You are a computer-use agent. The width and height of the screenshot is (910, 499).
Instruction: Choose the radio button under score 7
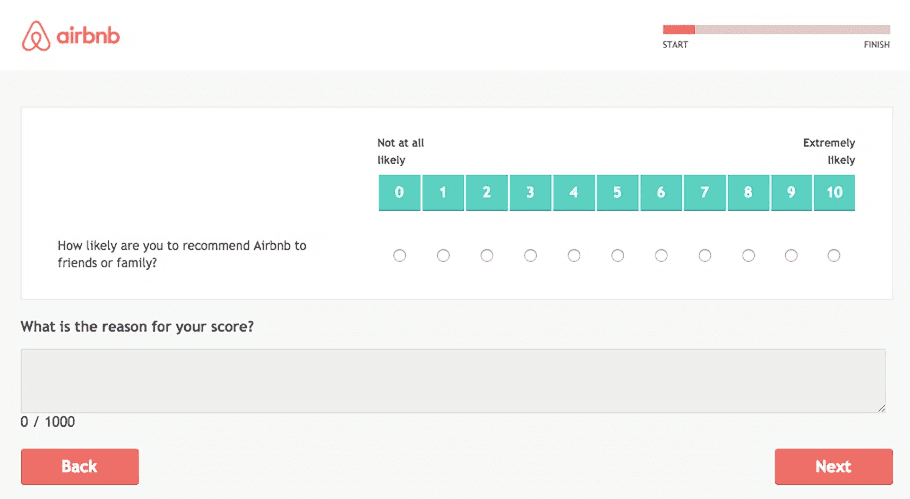click(x=705, y=255)
